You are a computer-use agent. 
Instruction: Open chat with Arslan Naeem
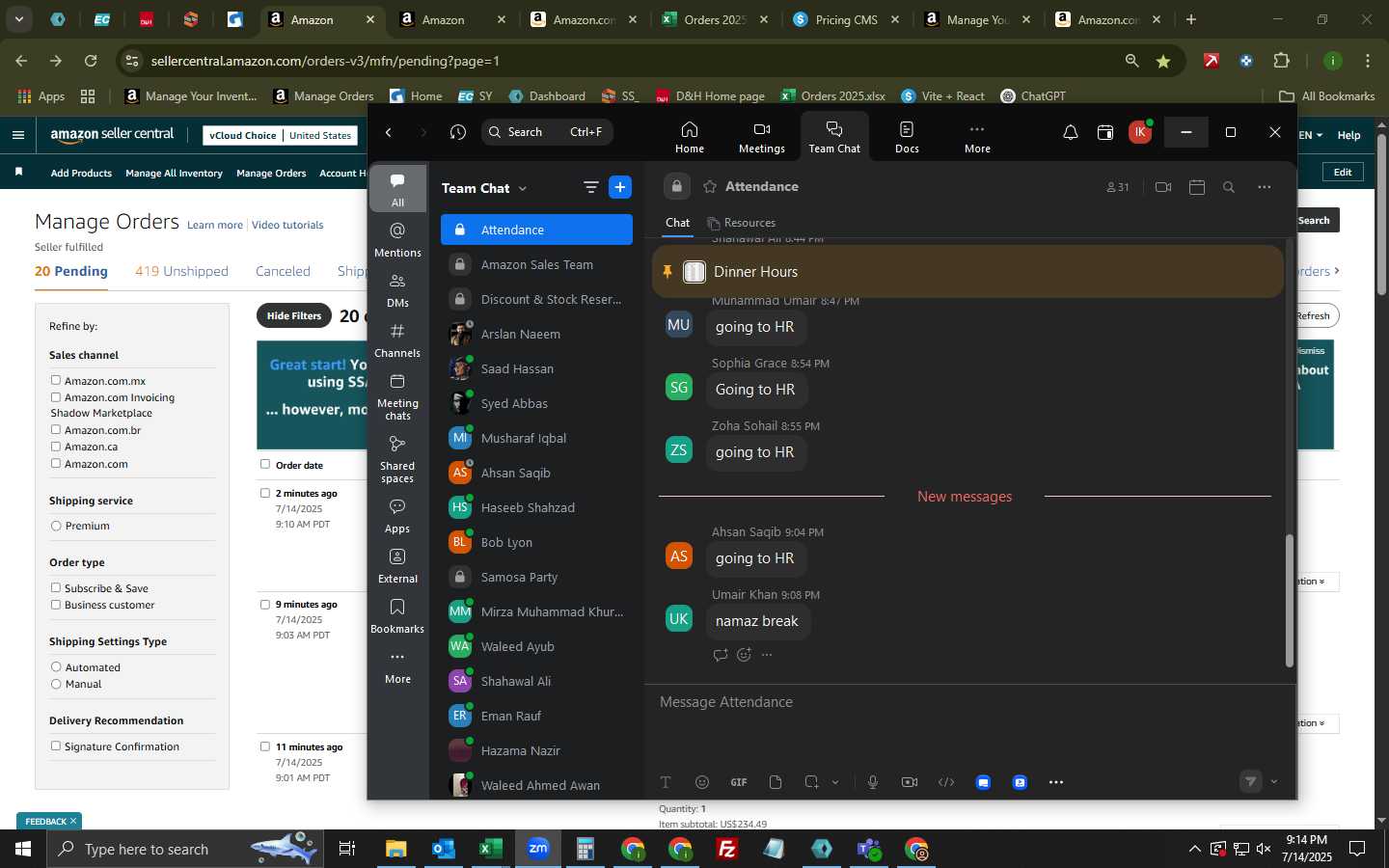tap(536, 334)
